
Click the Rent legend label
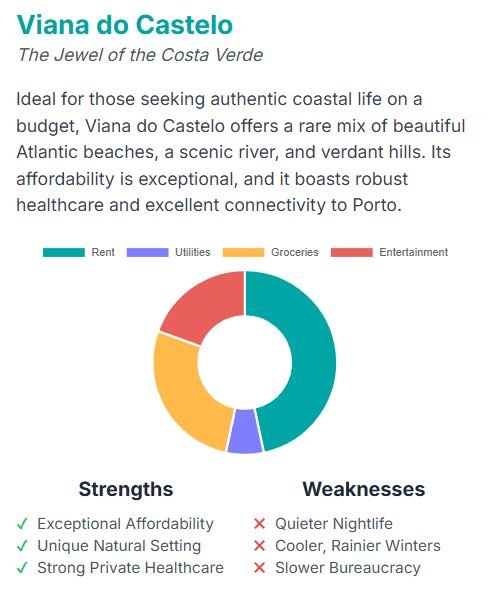(103, 252)
